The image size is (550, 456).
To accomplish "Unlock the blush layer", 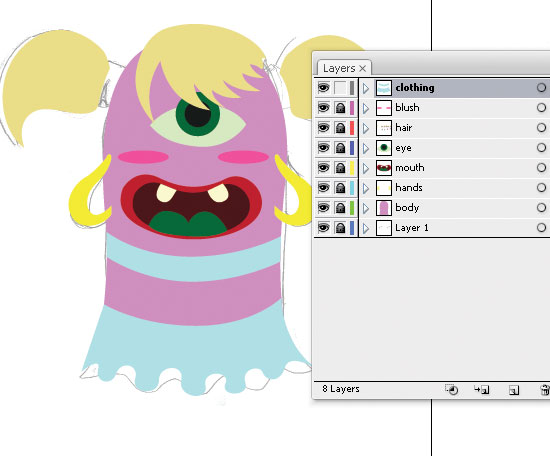I will click(340, 108).
